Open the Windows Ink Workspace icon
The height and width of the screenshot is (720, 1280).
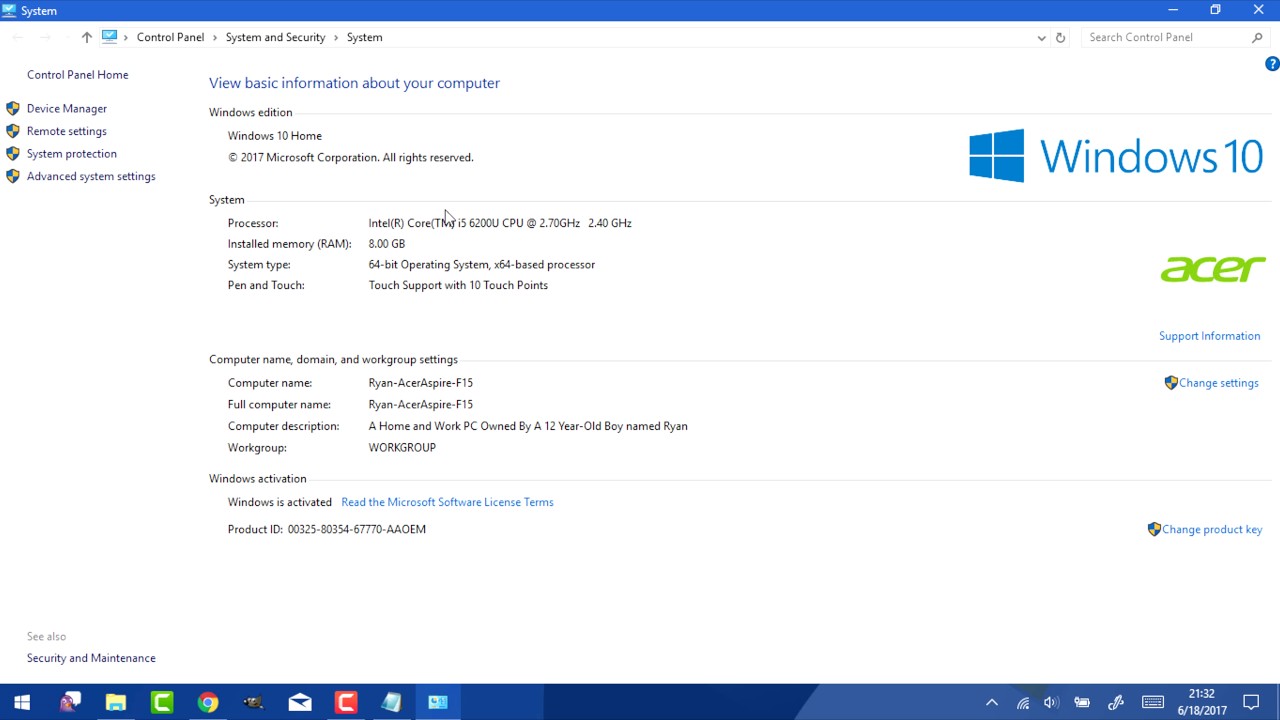pyautogui.click(x=1116, y=702)
